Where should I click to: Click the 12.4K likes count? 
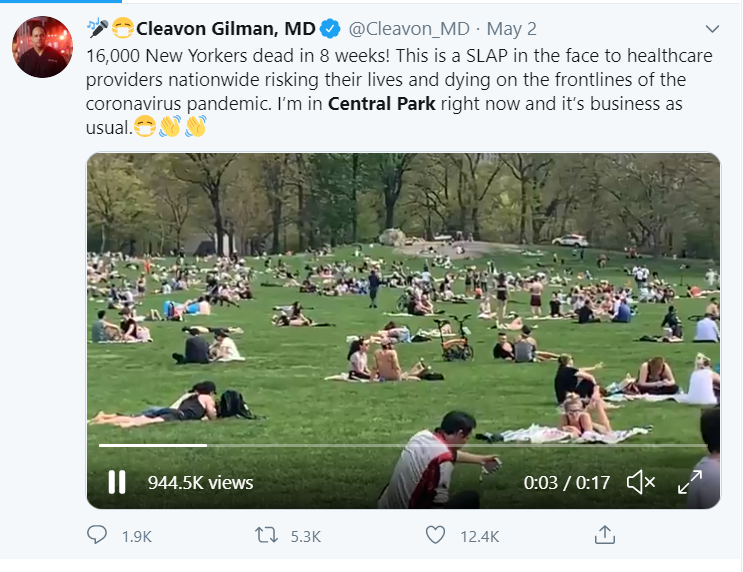(479, 537)
